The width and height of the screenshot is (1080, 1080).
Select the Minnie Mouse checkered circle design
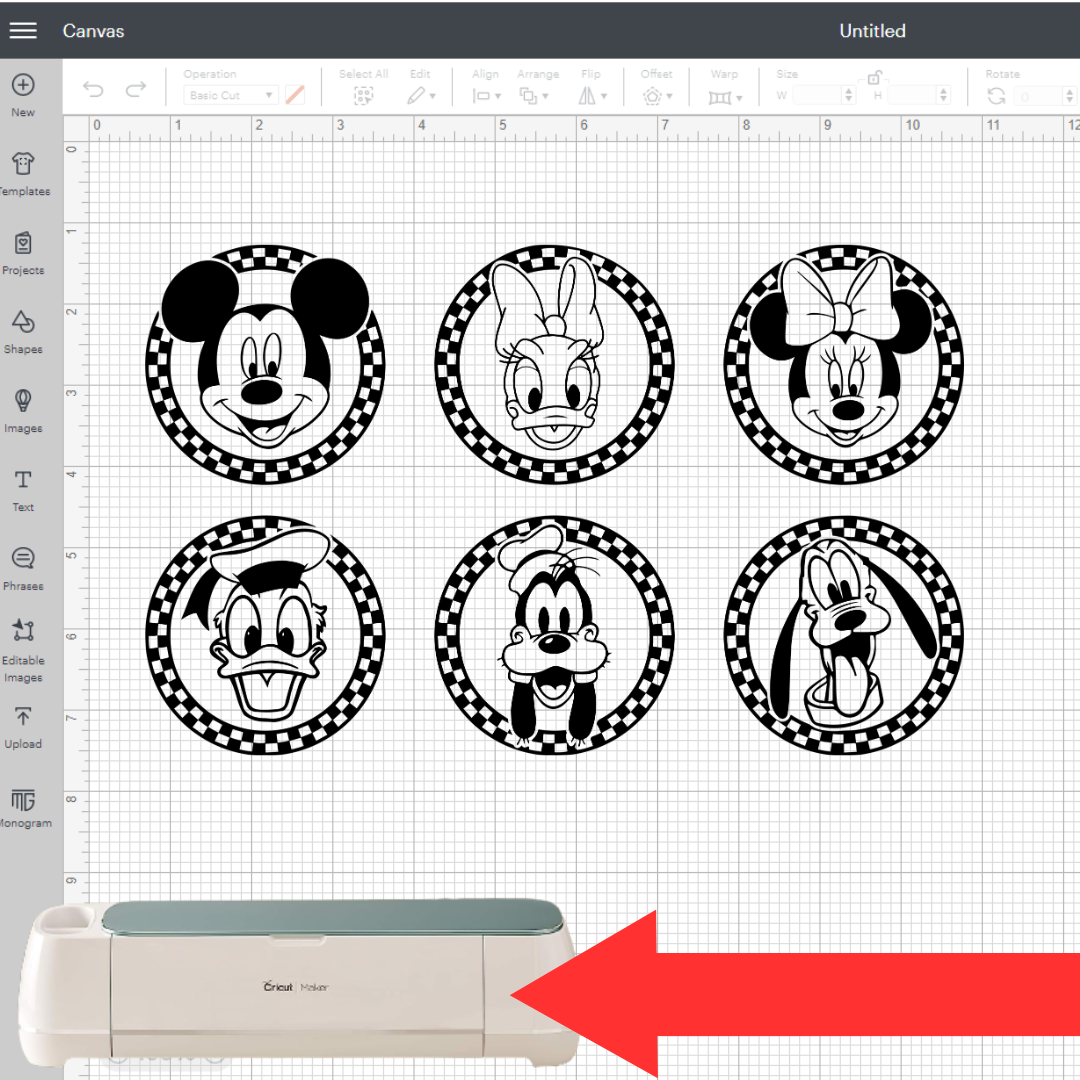[844, 364]
